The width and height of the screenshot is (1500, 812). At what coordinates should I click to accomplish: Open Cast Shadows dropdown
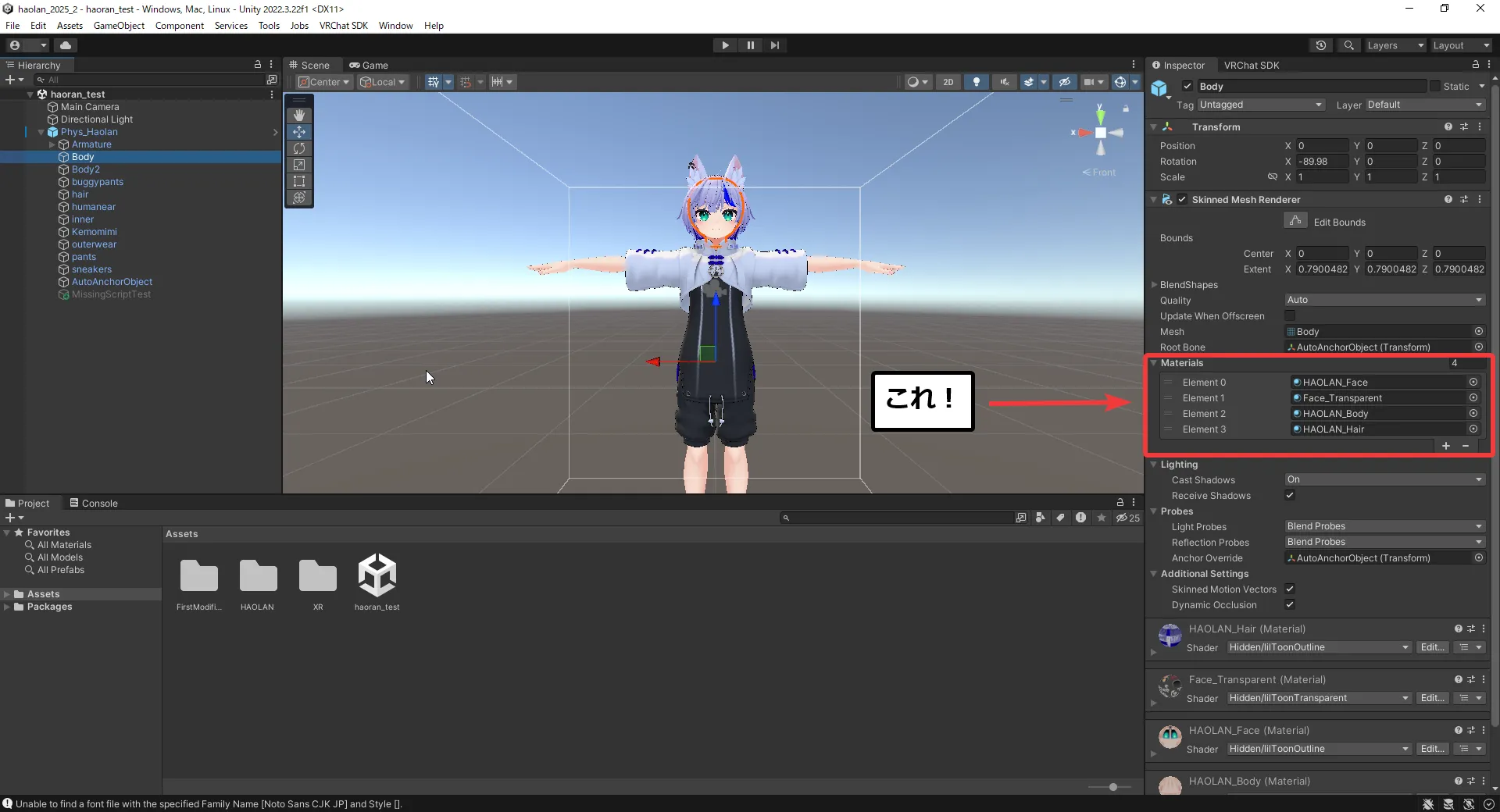pos(1384,479)
